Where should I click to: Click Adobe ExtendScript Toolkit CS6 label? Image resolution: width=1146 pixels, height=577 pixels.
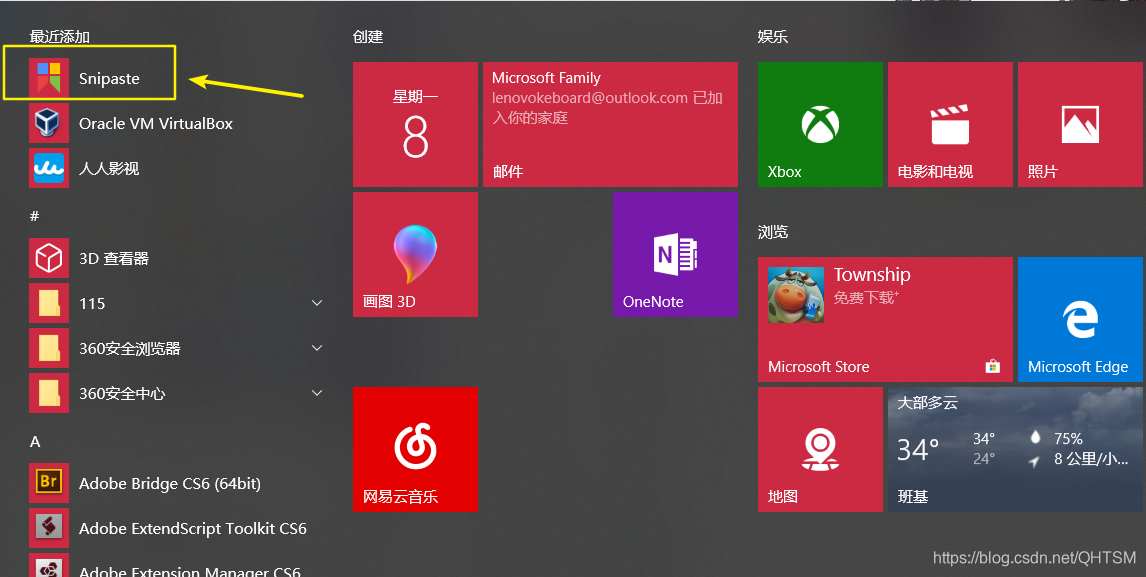(193, 528)
